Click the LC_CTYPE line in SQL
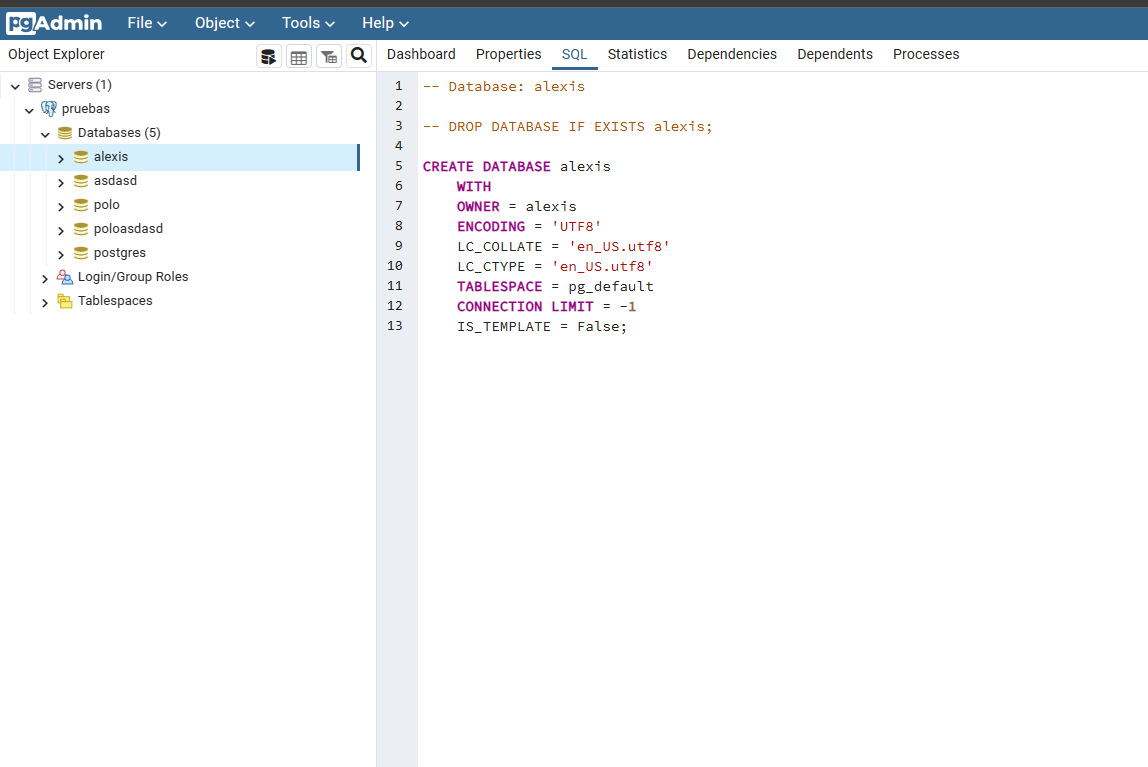Screen dimensions: 1148x767 tap(554, 266)
